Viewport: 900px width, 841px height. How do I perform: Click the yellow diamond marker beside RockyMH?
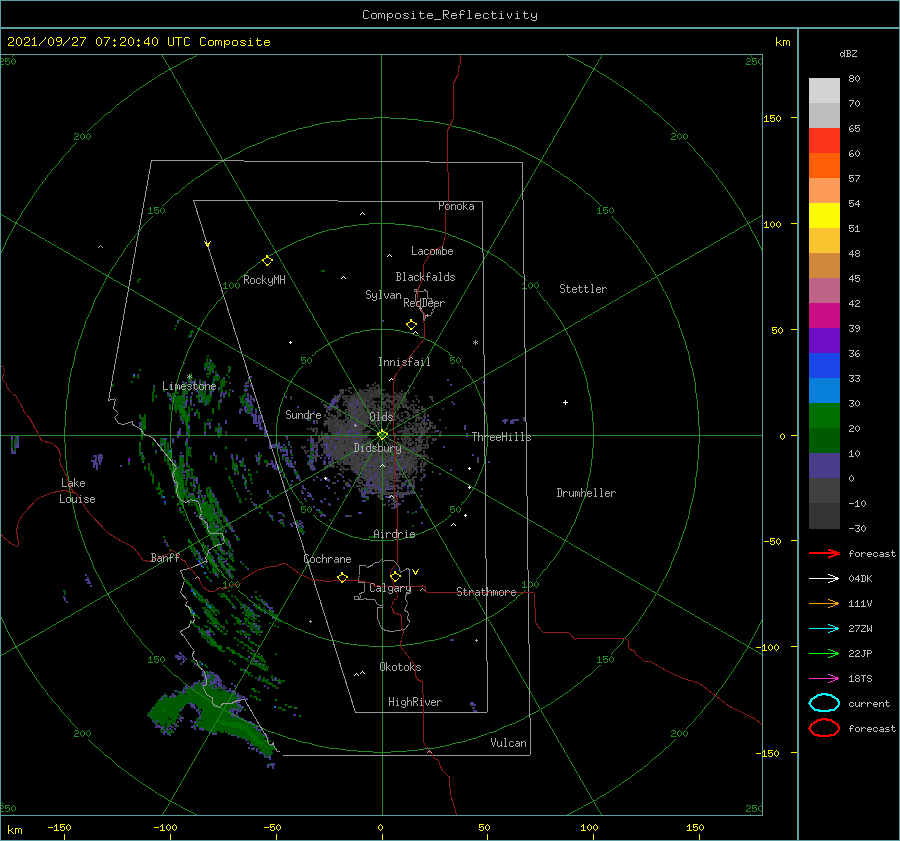click(x=267, y=261)
